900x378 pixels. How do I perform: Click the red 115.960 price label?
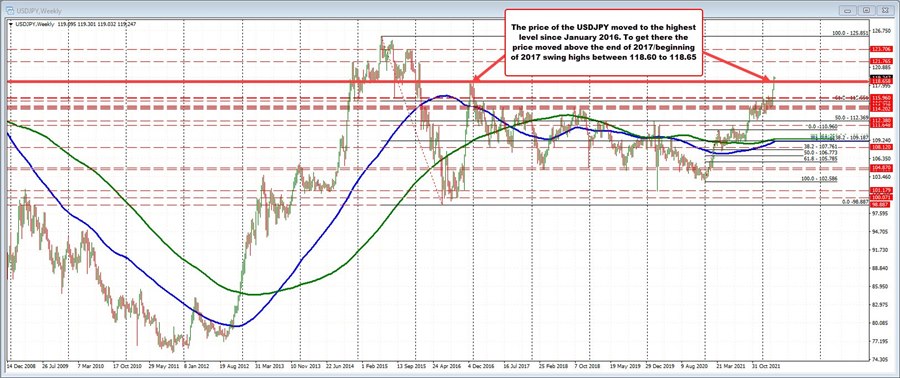881,98
